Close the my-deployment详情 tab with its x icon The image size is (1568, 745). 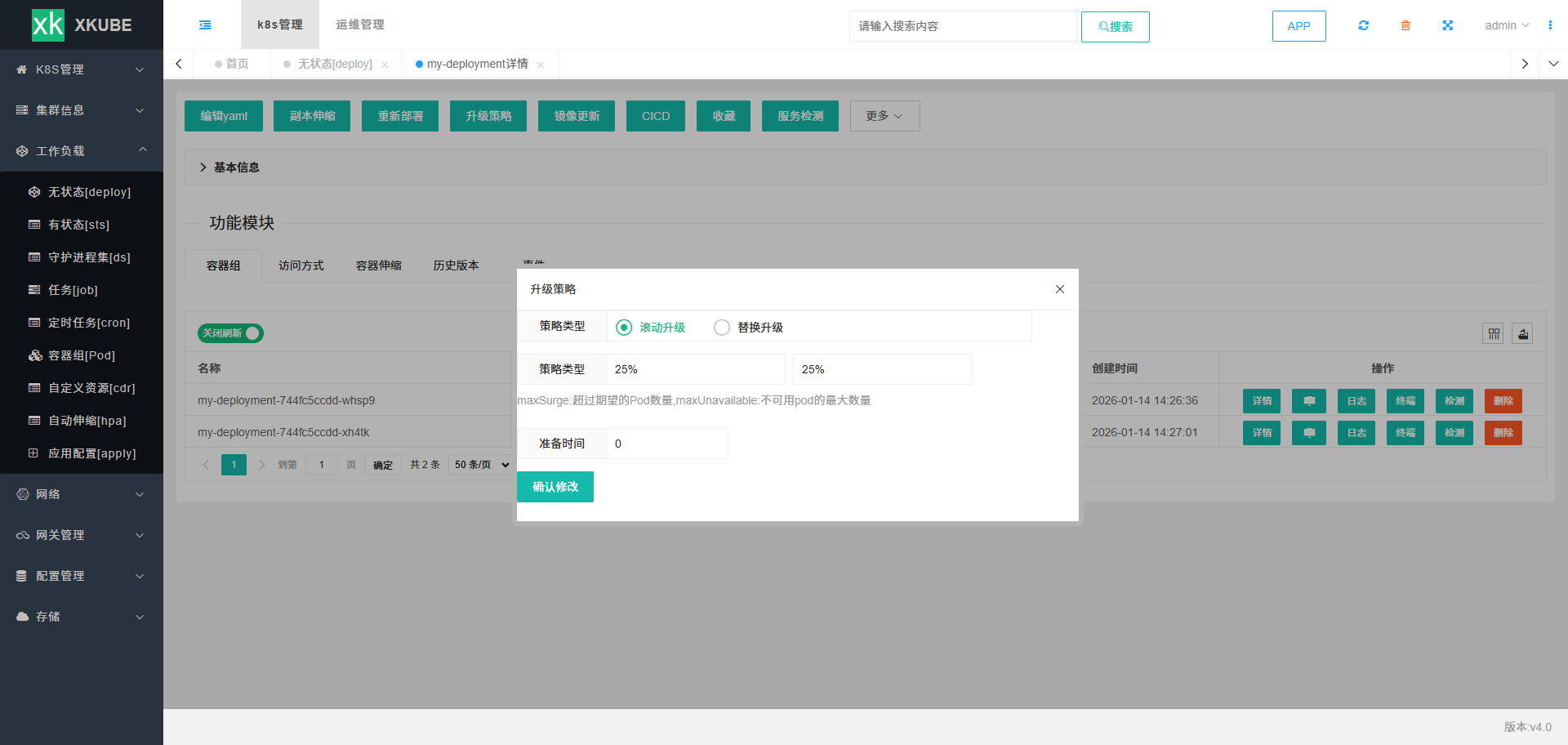coord(541,65)
